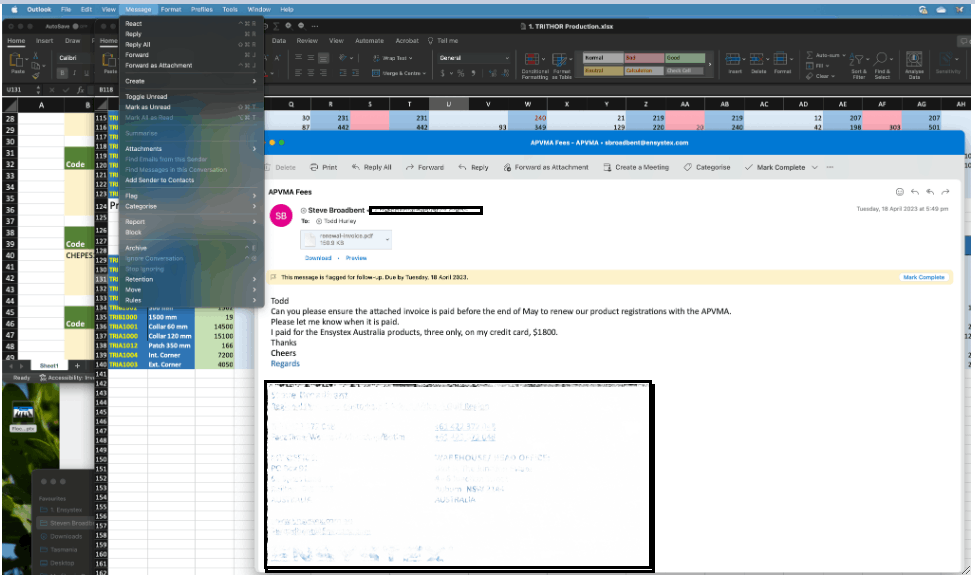Click the Tell me lightbulb field
Screen dimensions: 975x580
(443, 40)
